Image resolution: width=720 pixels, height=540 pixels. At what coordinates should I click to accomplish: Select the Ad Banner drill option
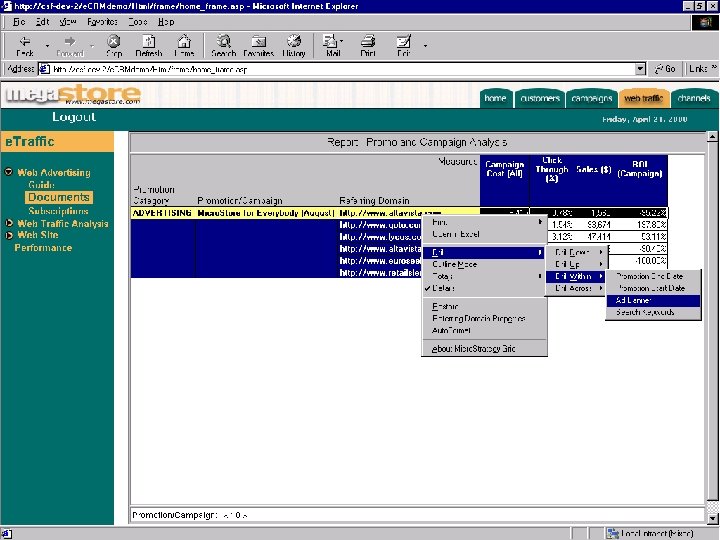pyautogui.click(x=653, y=300)
